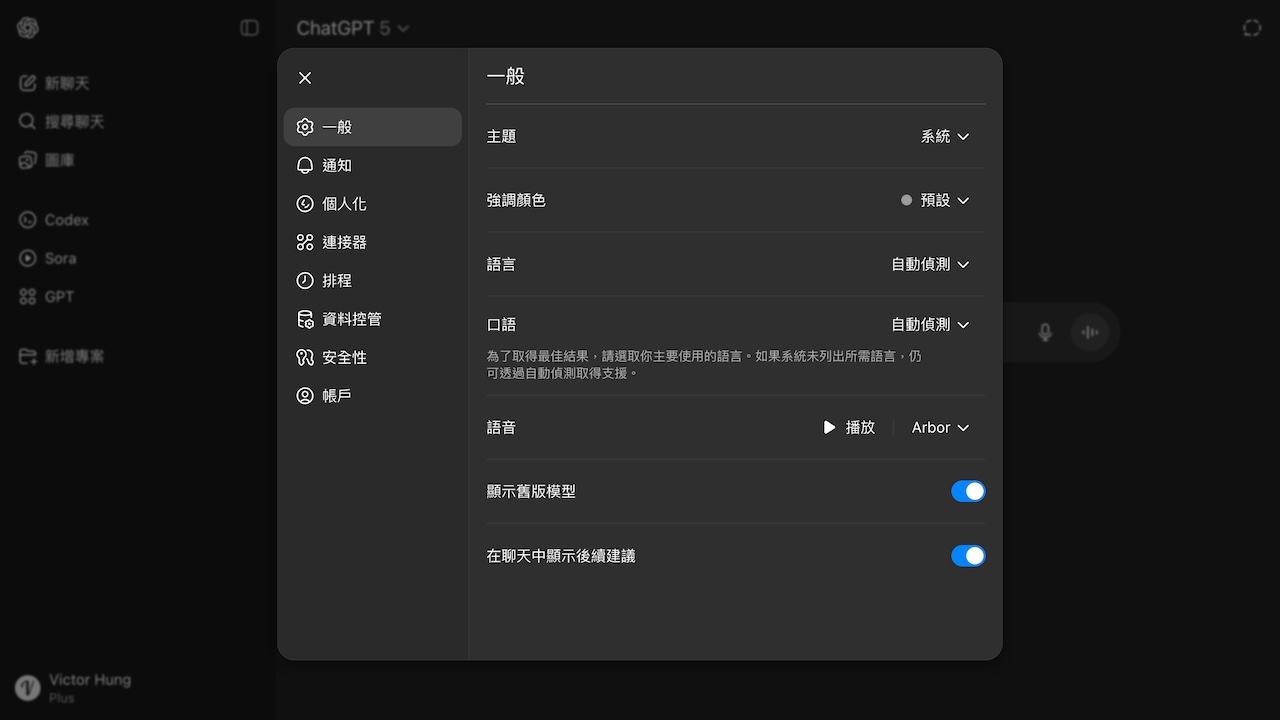Expand the 主題 theme dropdown
This screenshot has height=720, width=1280.
click(945, 136)
